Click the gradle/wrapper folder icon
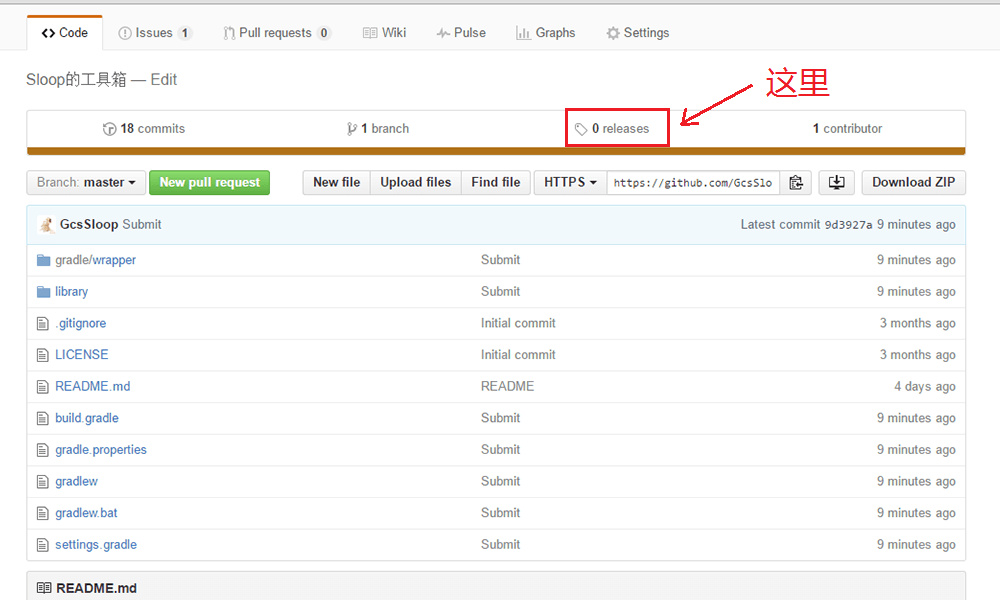The width and height of the screenshot is (1000, 600). [43, 260]
